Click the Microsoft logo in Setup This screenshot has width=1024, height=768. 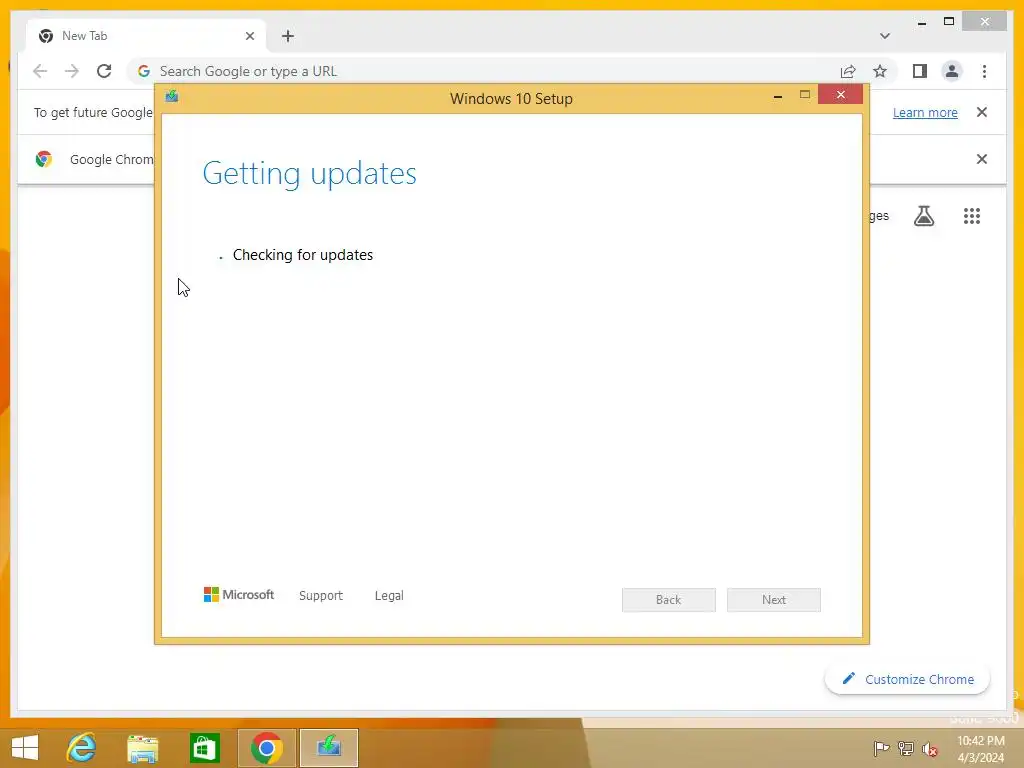point(238,594)
